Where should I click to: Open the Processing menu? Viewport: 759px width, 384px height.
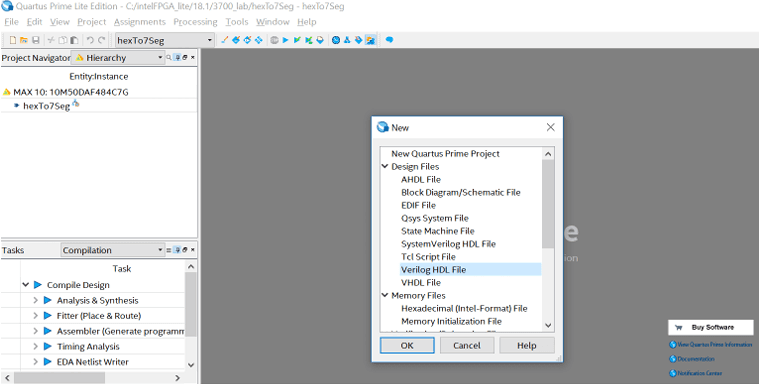tap(196, 22)
